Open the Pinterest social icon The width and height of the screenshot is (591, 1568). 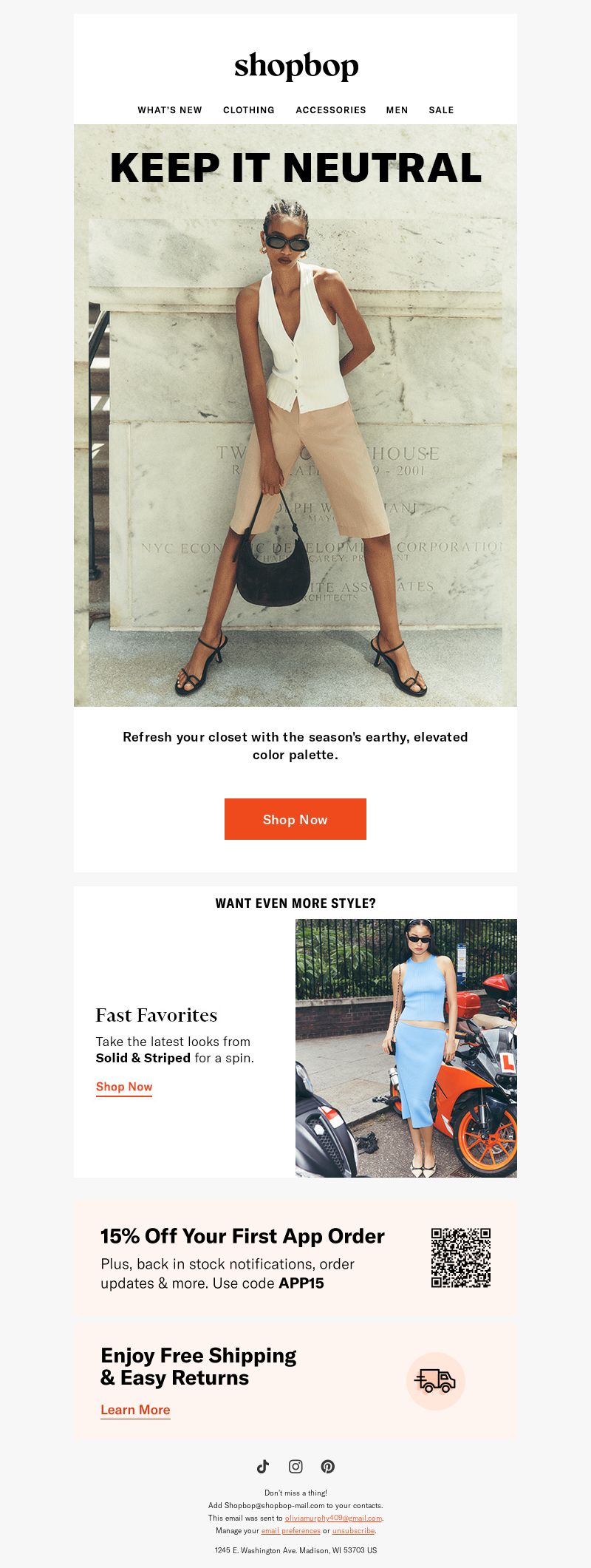click(x=328, y=1466)
